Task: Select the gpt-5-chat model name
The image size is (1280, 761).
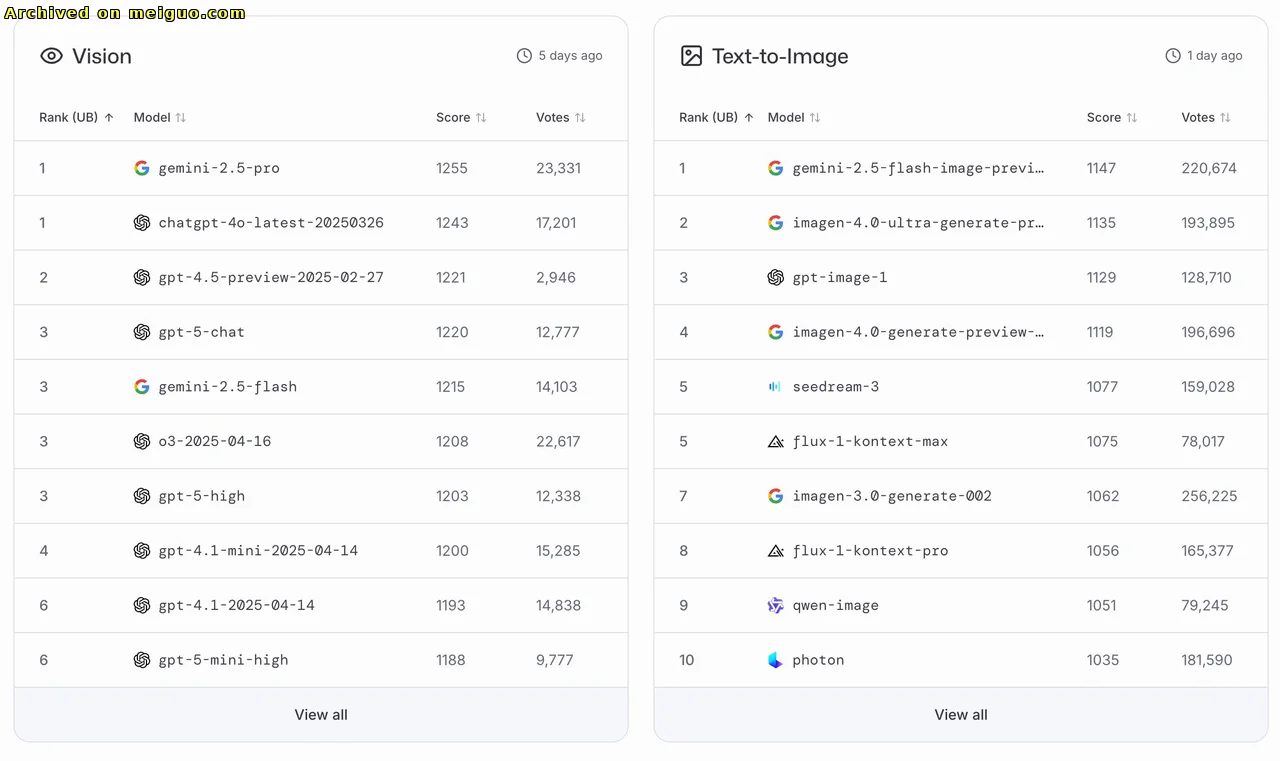Action: (202, 332)
